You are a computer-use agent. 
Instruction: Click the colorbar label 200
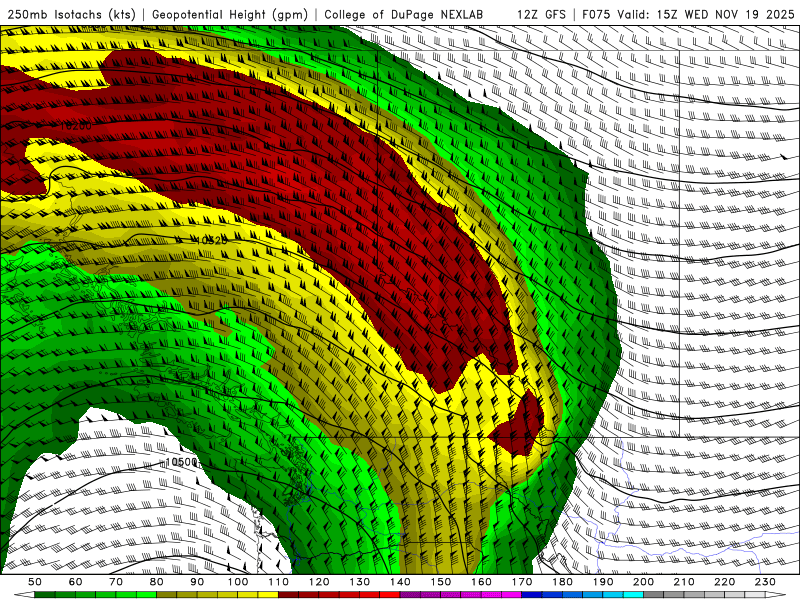point(644,582)
